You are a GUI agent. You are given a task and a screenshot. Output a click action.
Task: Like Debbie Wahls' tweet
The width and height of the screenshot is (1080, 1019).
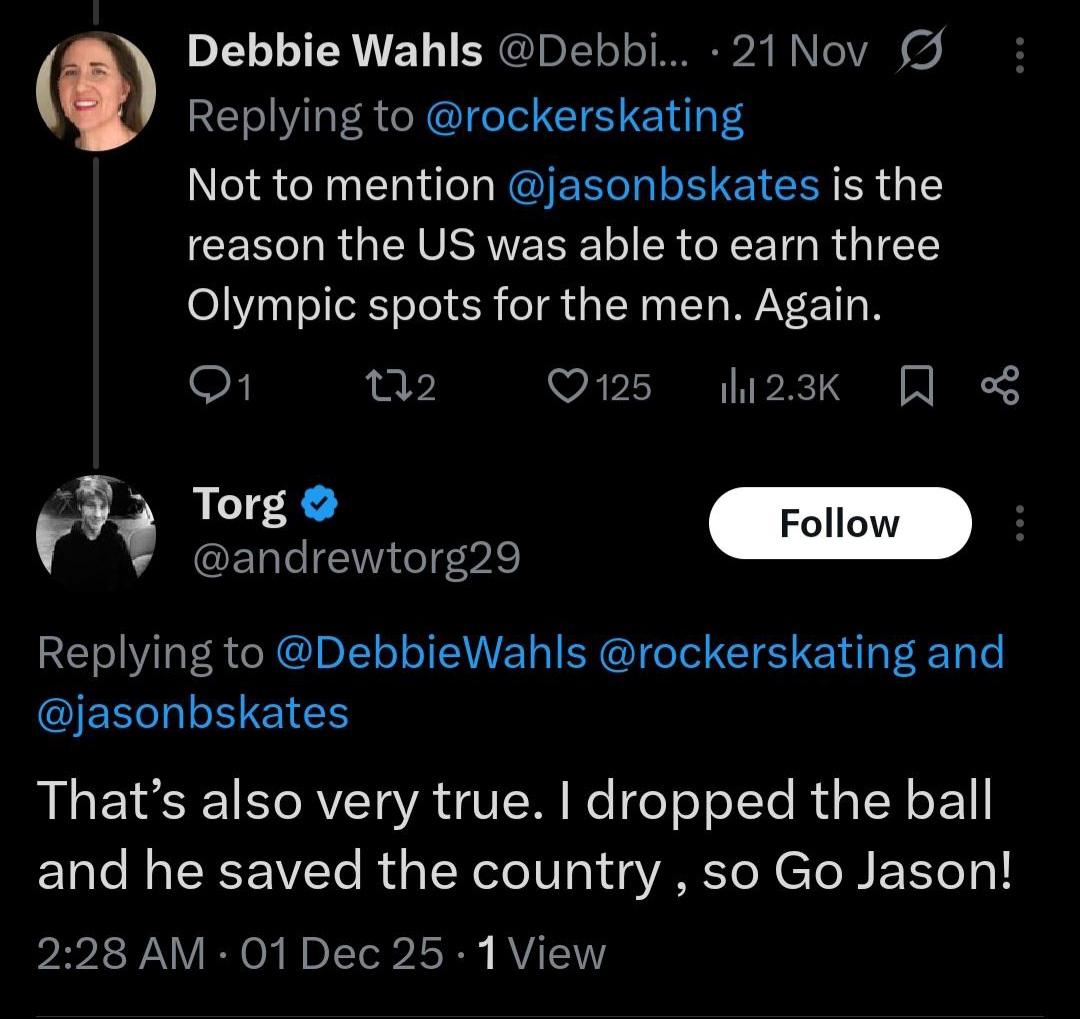tap(568, 386)
